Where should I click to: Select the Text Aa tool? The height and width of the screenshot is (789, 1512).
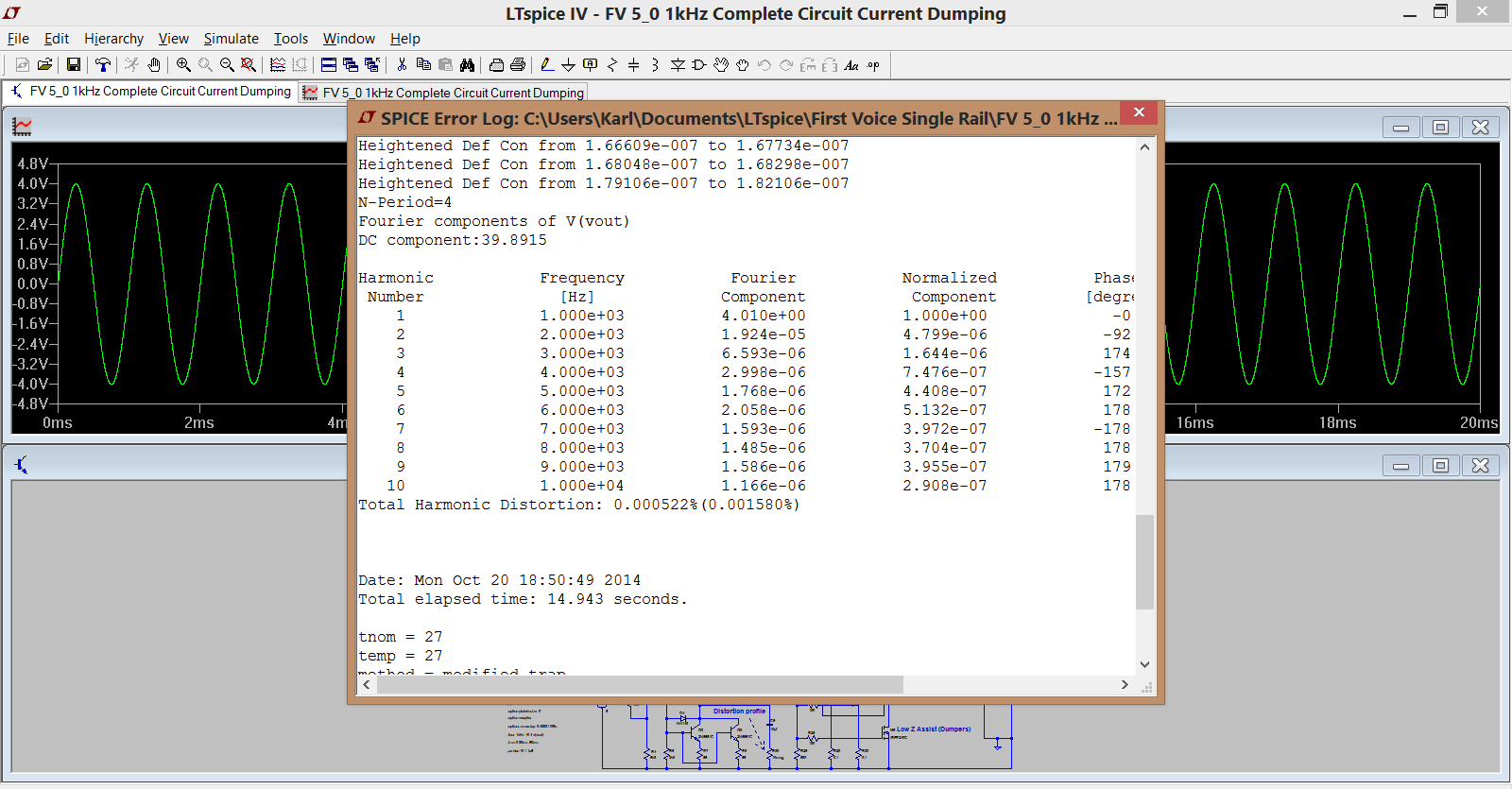coord(851,65)
